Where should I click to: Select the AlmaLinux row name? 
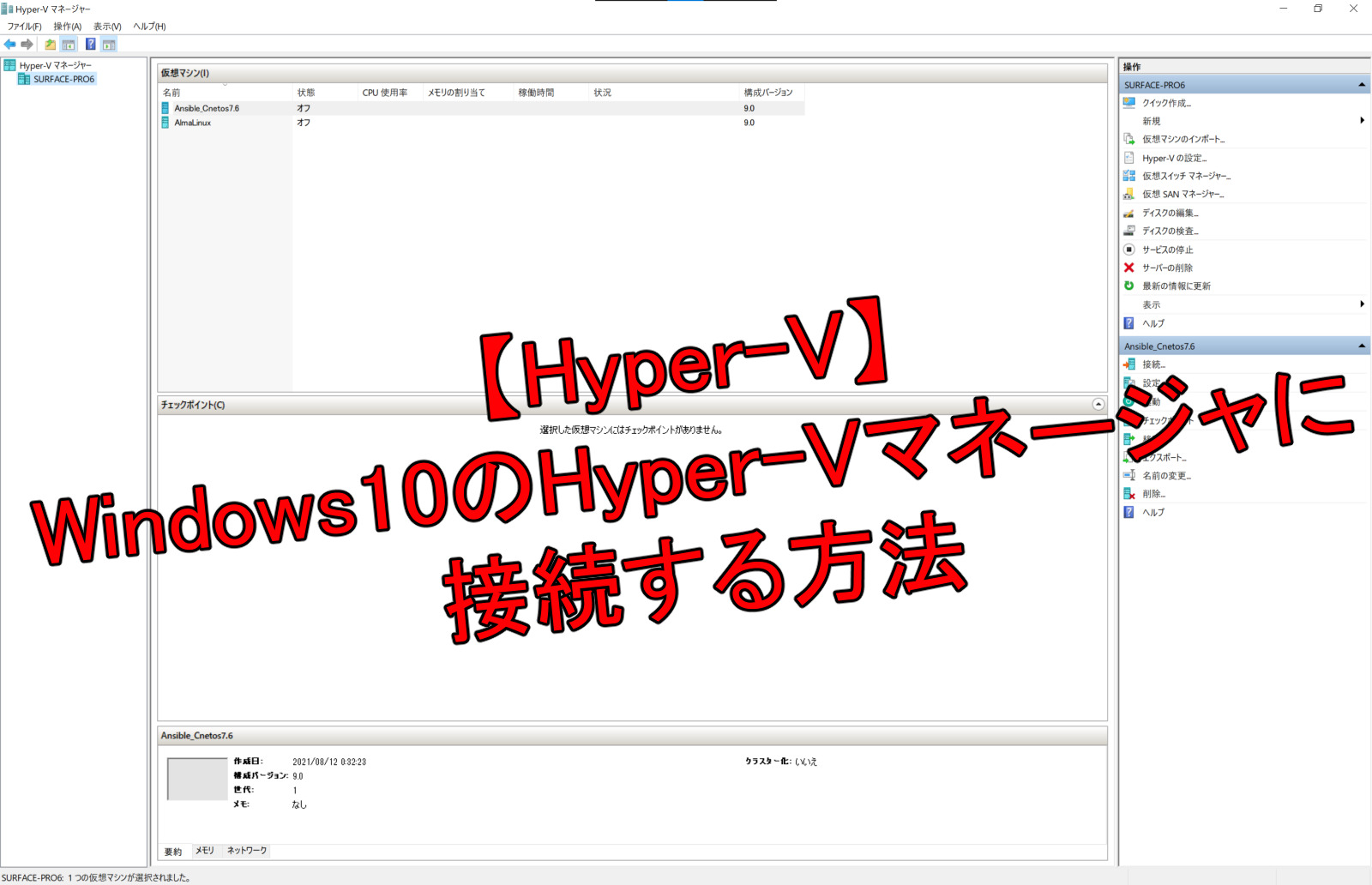[193, 123]
